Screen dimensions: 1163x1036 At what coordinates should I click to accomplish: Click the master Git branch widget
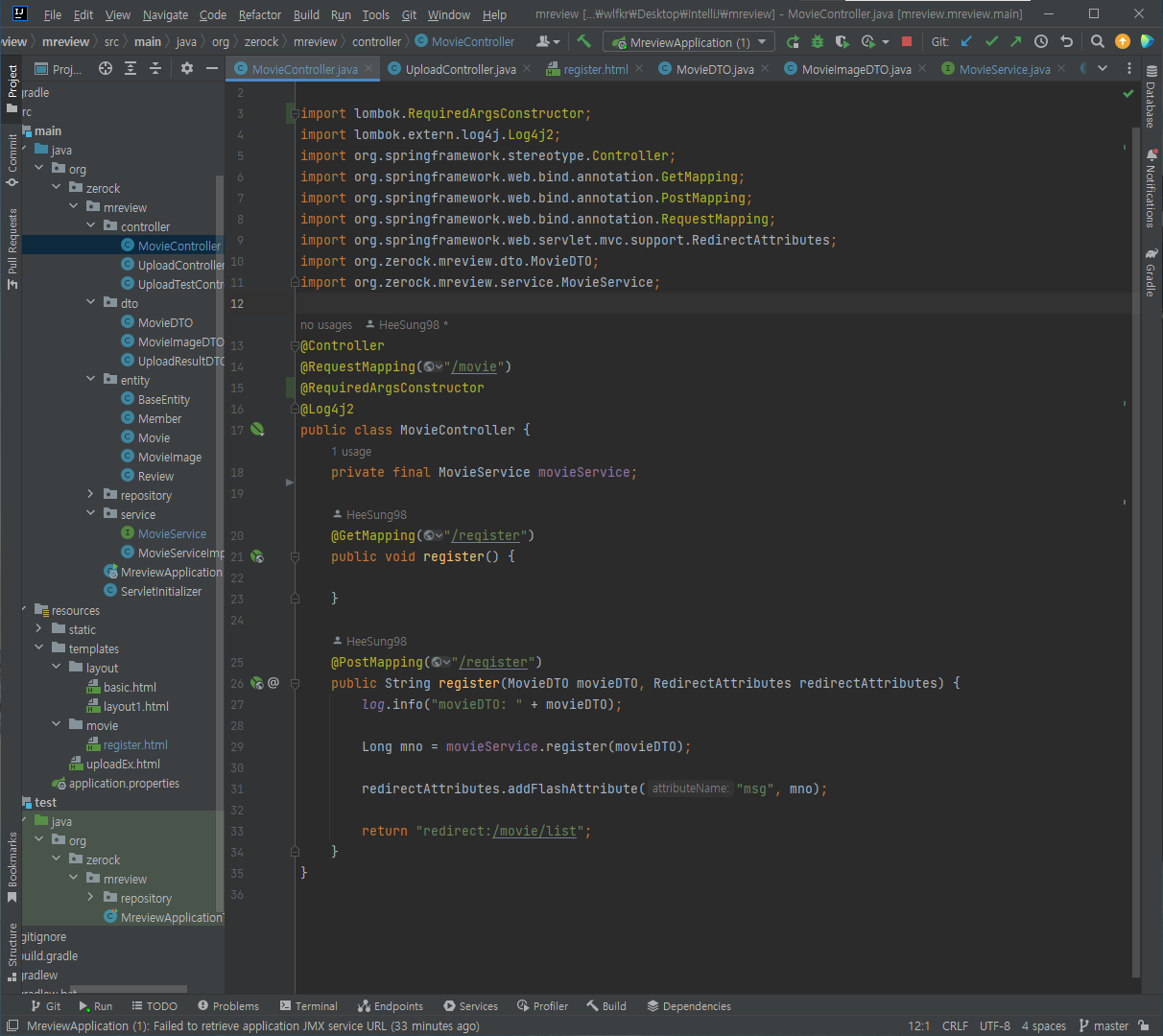click(1104, 1025)
